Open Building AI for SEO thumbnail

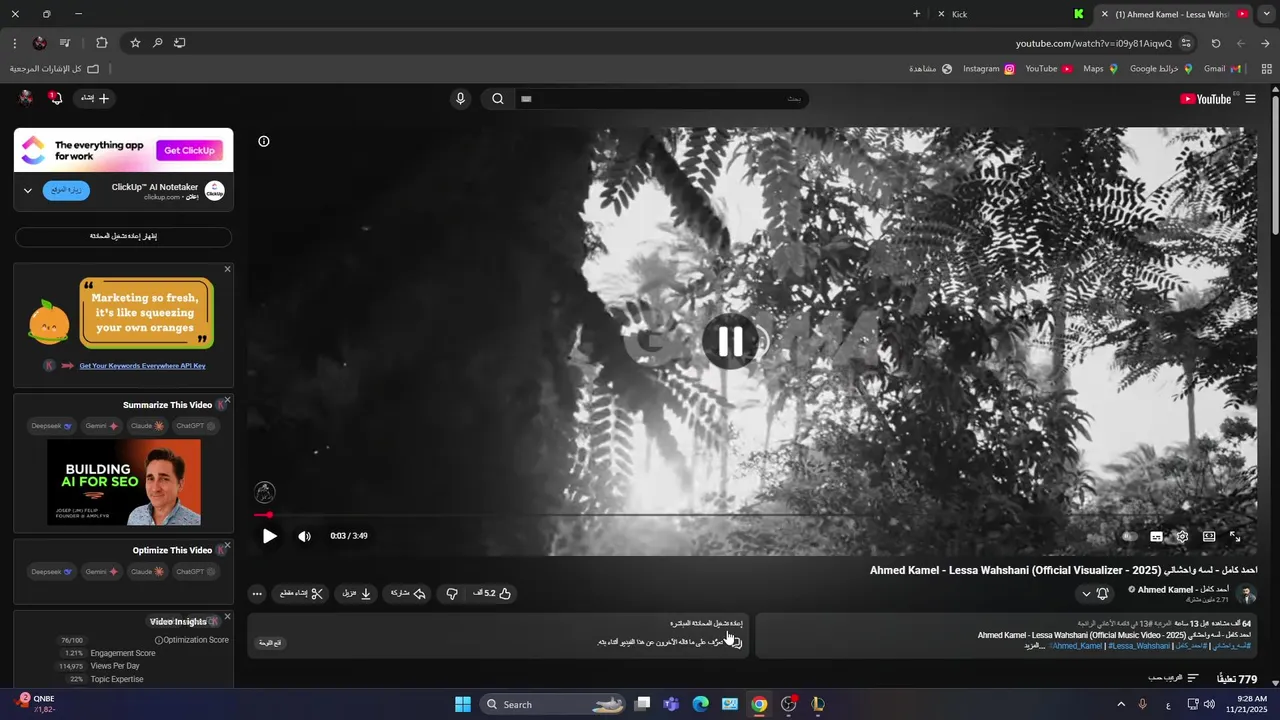[x=124, y=482]
